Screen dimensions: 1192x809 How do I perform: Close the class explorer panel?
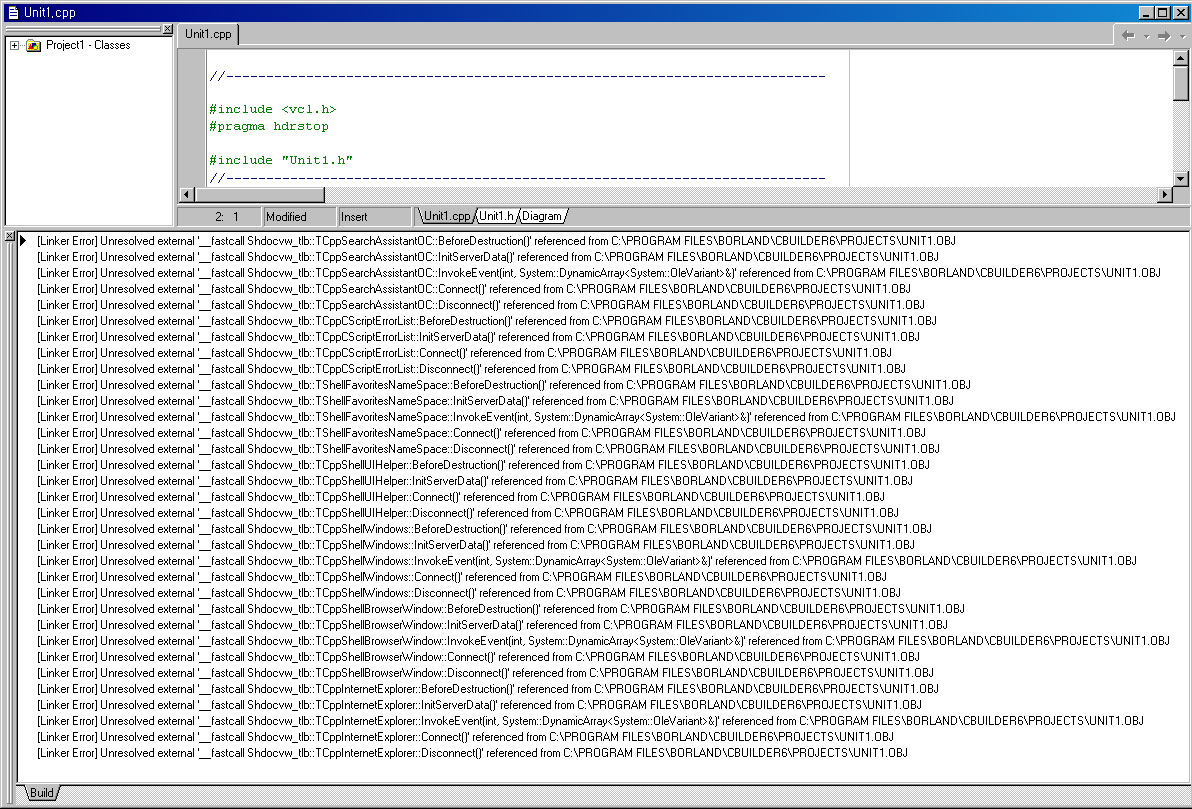tap(167, 29)
